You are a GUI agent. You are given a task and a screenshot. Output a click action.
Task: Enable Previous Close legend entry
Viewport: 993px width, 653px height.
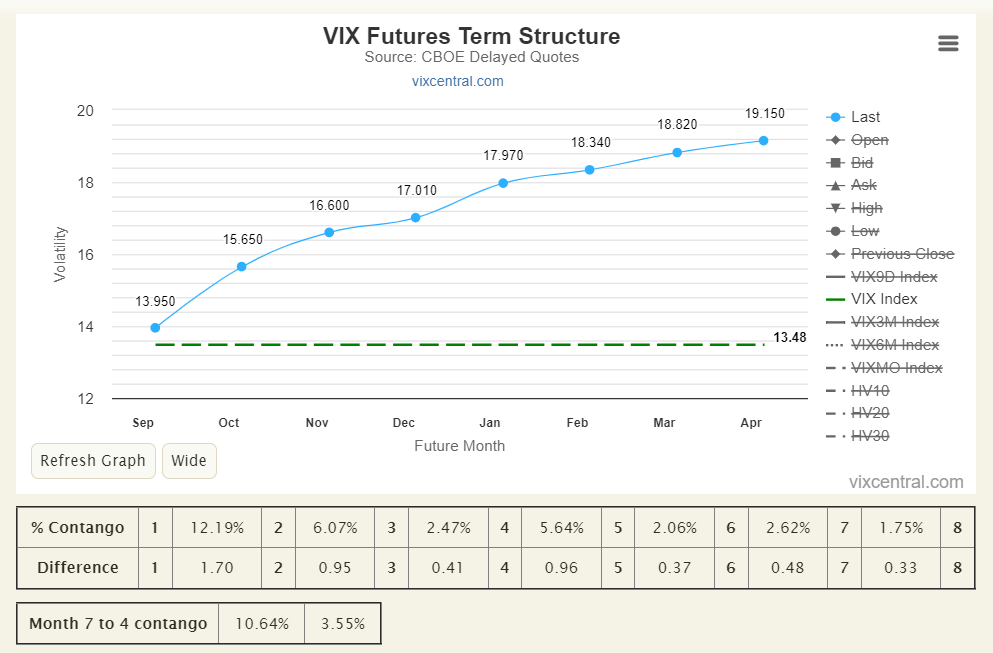click(890, 254)
